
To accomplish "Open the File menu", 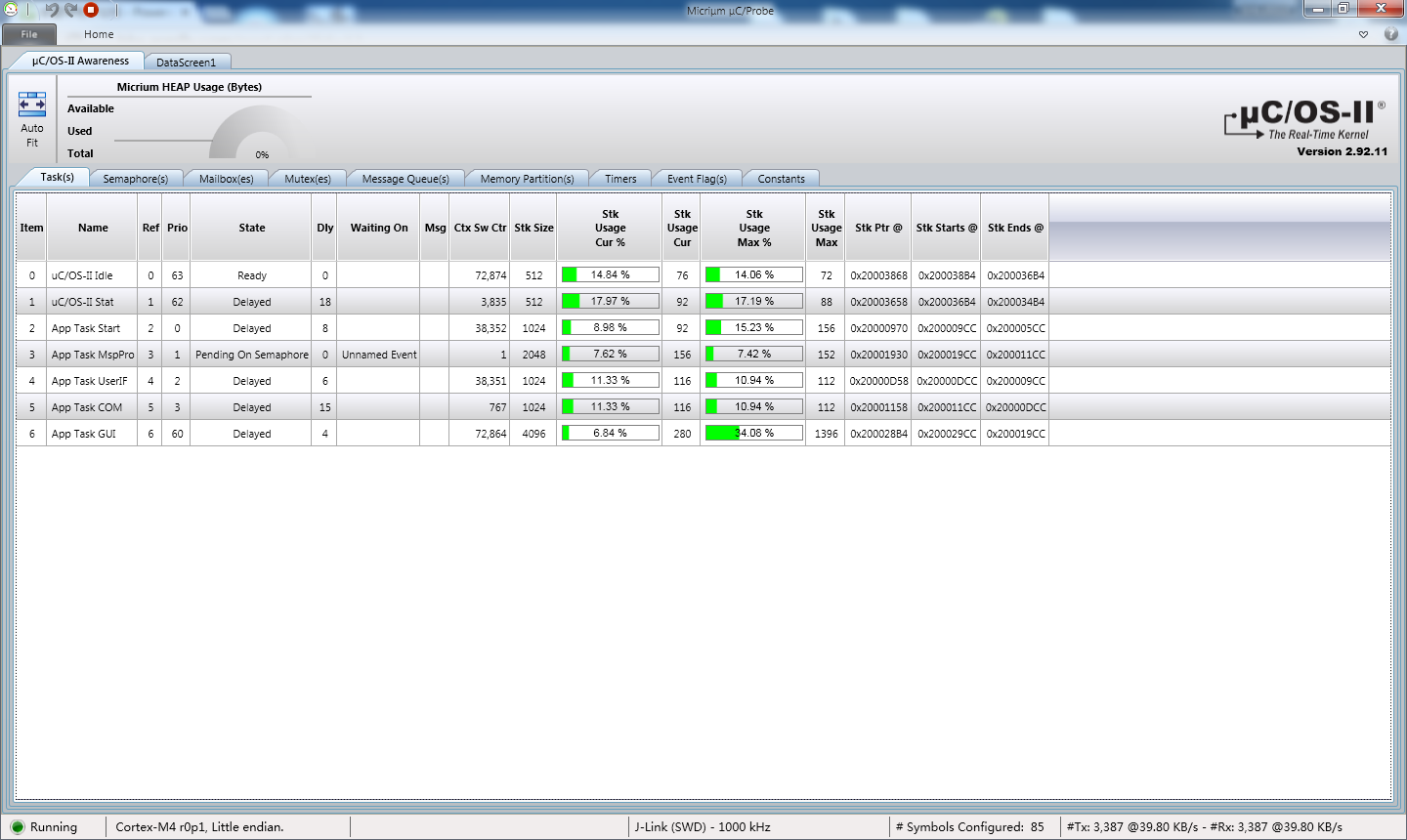I will (x=29, y=34).
